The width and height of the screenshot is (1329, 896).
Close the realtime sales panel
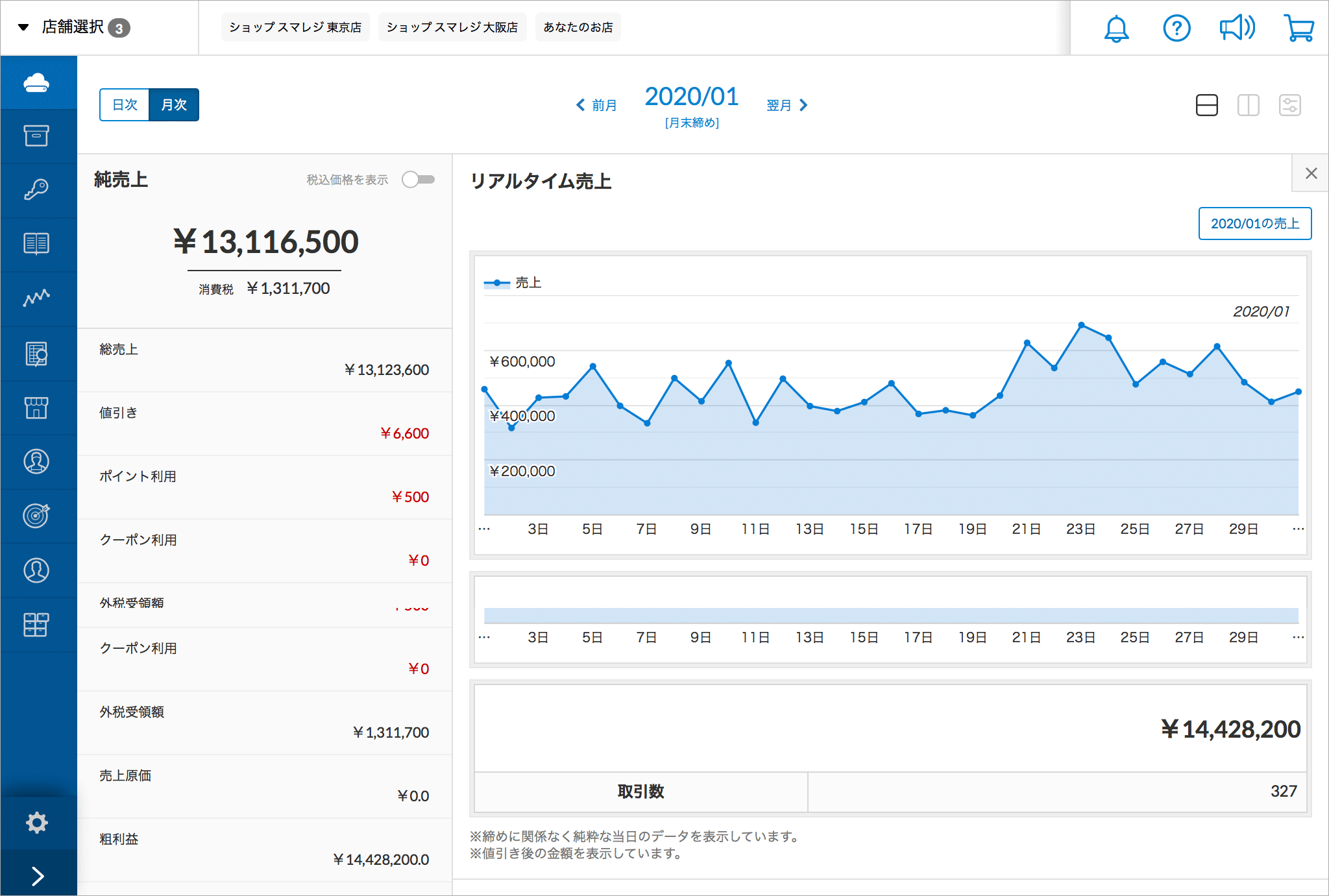1311,173
